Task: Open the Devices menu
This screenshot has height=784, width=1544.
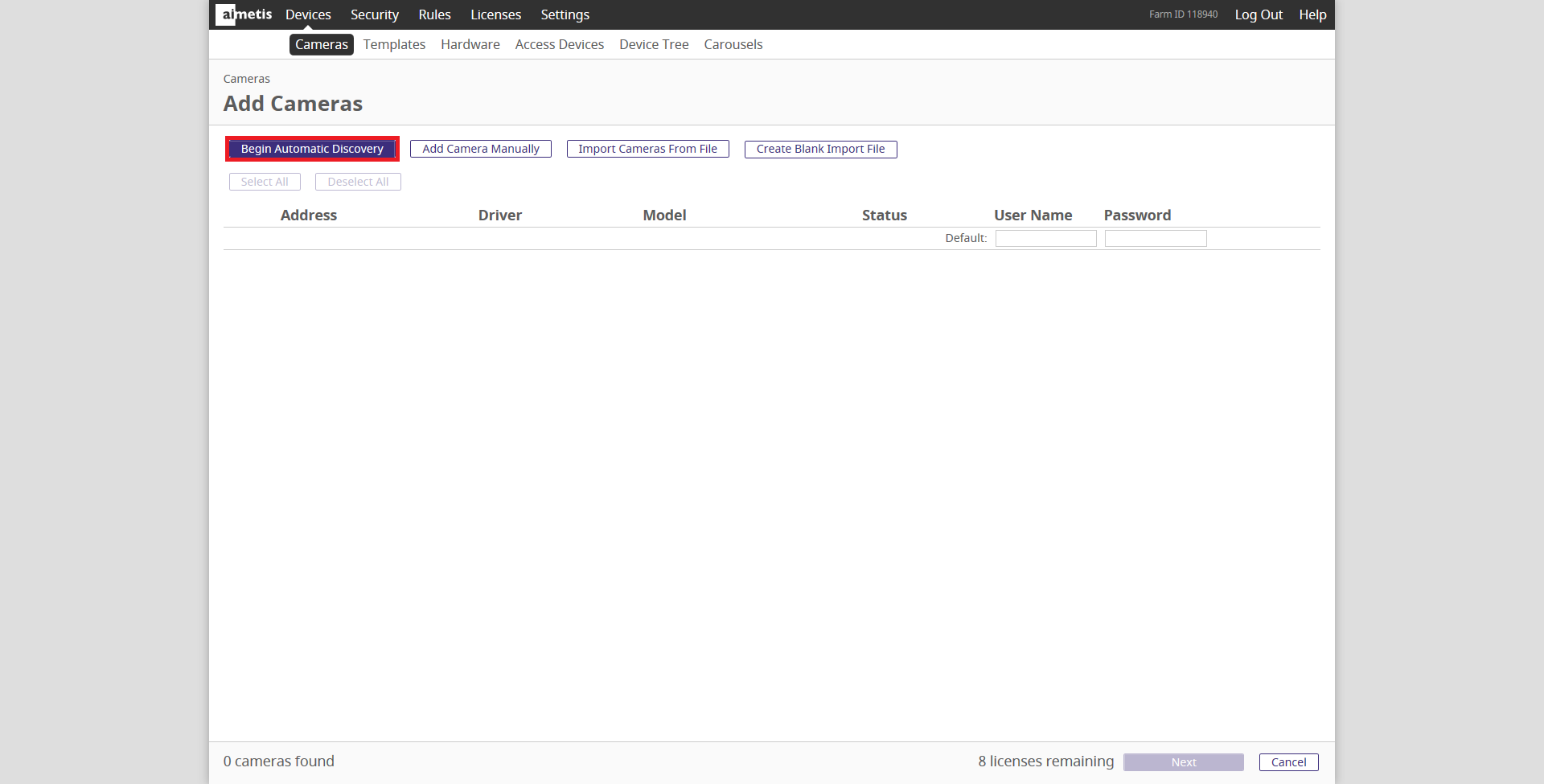Action: pos(308,14)
